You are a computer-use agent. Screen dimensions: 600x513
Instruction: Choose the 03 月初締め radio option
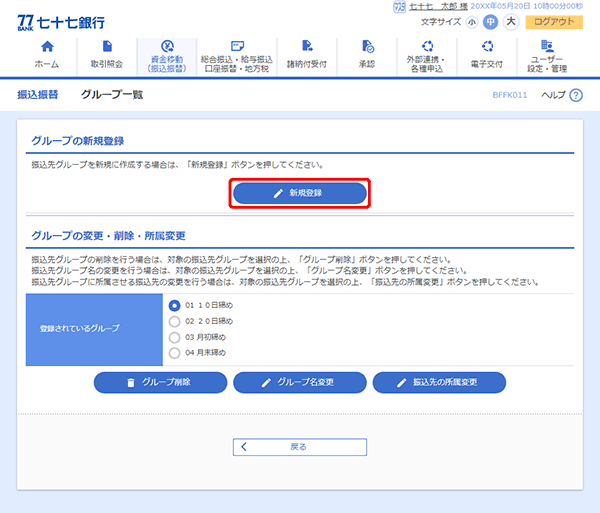[x=175, y=337]
